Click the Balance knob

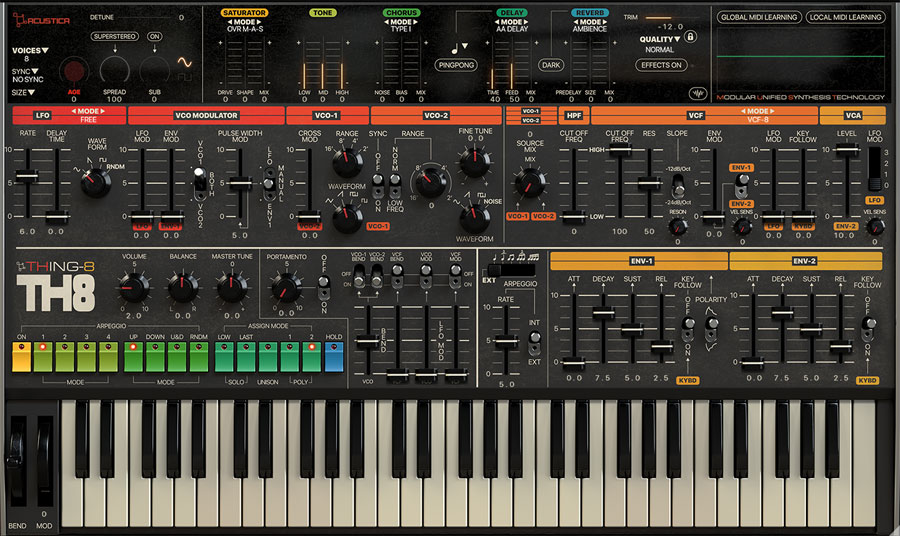click(x=183, y=287)
